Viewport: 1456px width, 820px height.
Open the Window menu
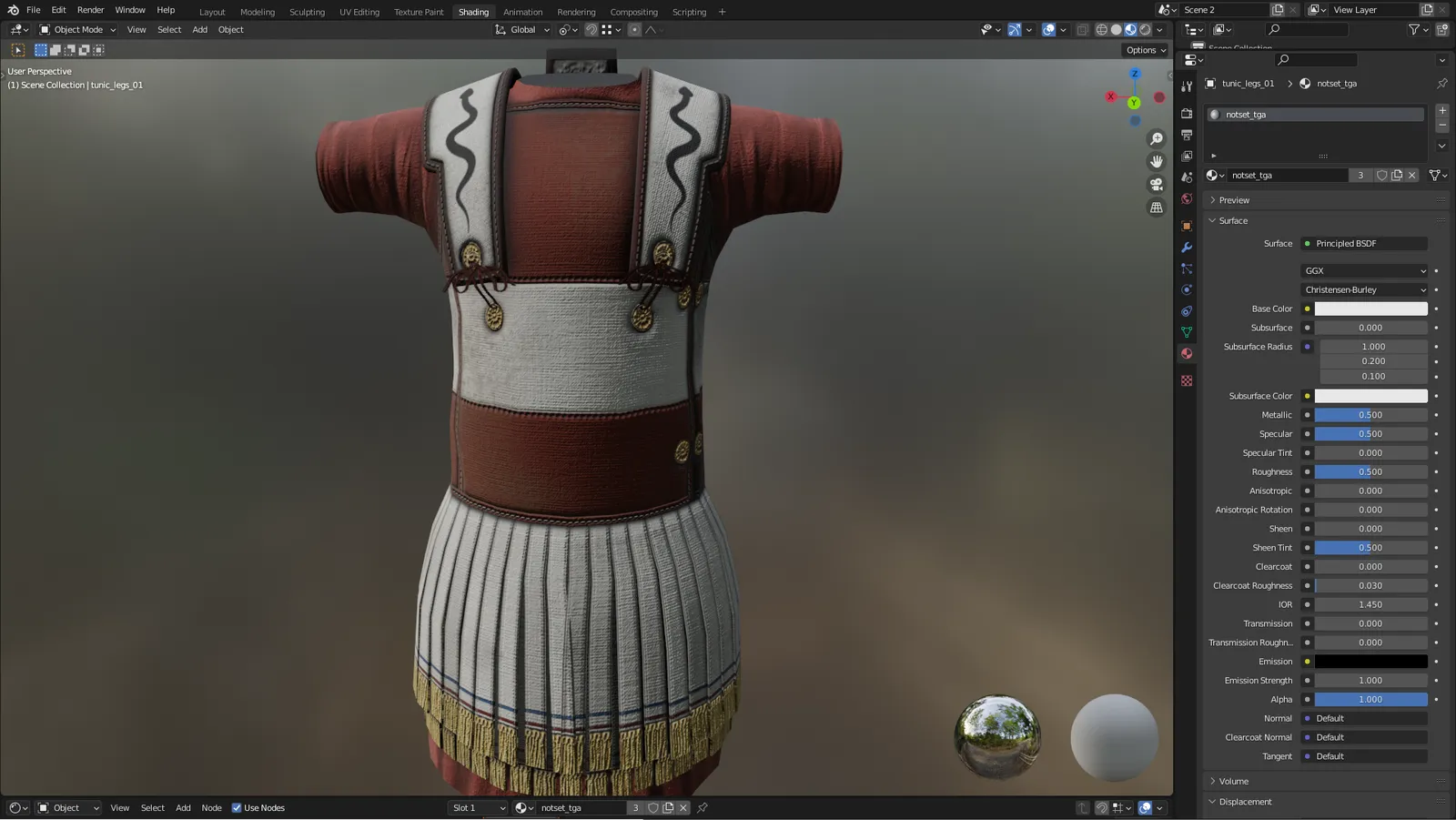click(130, 10)
